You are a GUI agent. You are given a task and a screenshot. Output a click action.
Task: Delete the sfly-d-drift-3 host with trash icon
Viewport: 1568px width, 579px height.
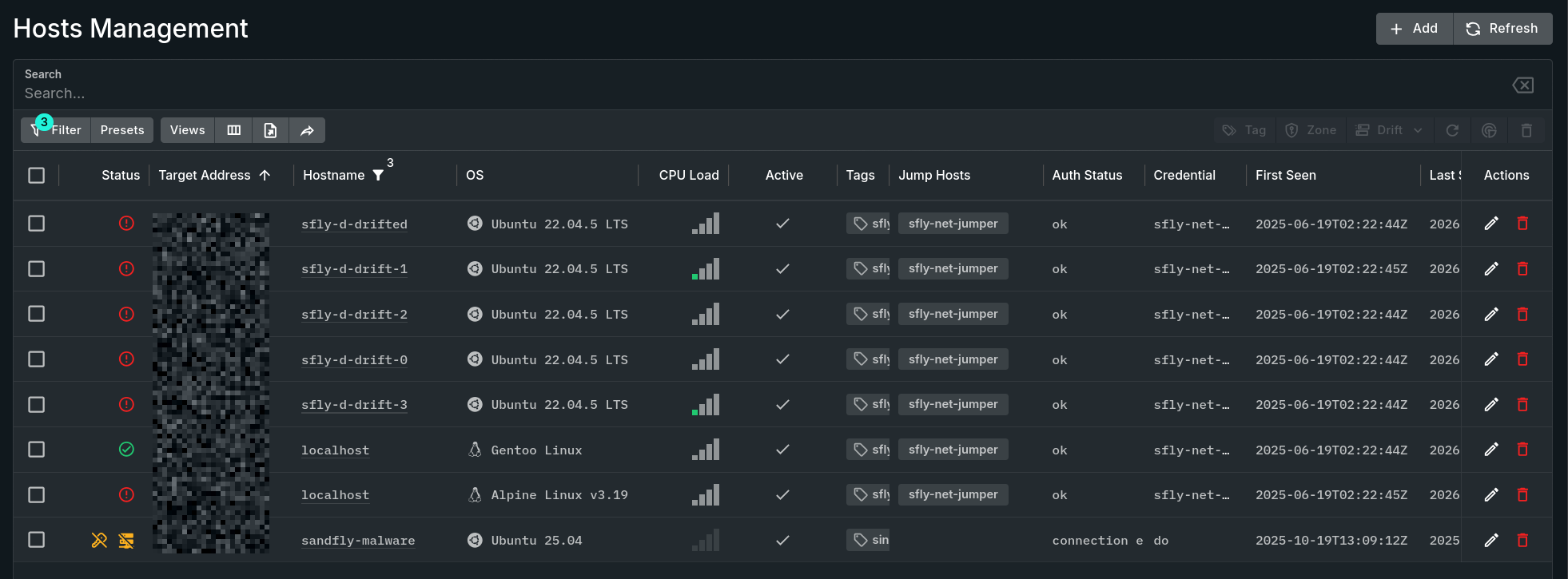click(1522, 405)
